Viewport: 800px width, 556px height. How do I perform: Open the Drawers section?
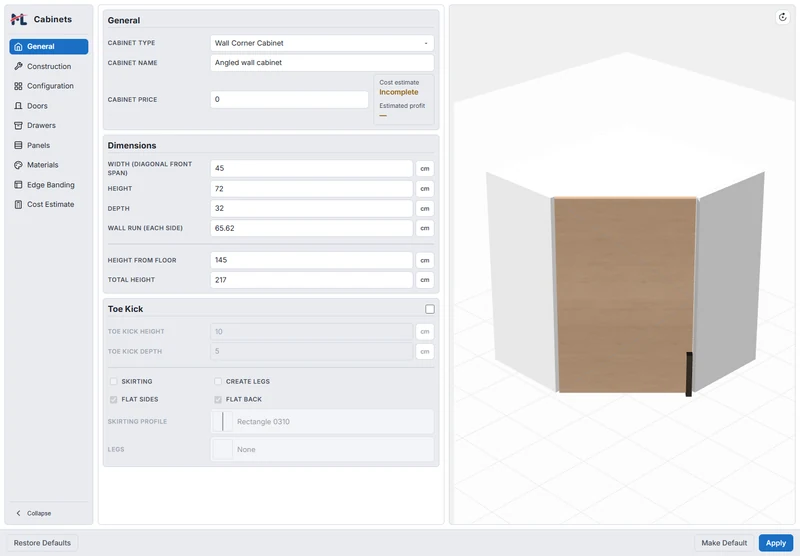click(x=48, y=125)
